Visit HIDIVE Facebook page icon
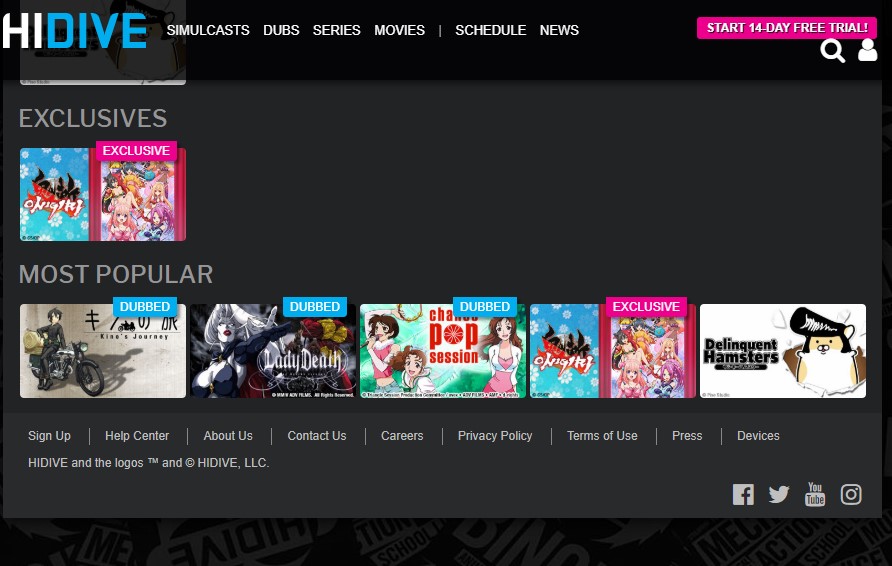The image size is (892, 566). [x=743, y=494]
